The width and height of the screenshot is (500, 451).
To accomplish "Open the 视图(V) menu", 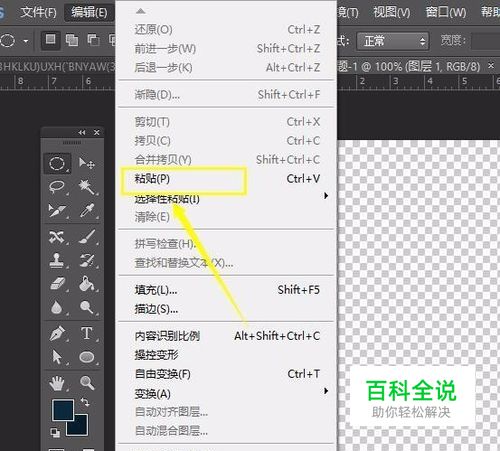I will coord(391,13).
